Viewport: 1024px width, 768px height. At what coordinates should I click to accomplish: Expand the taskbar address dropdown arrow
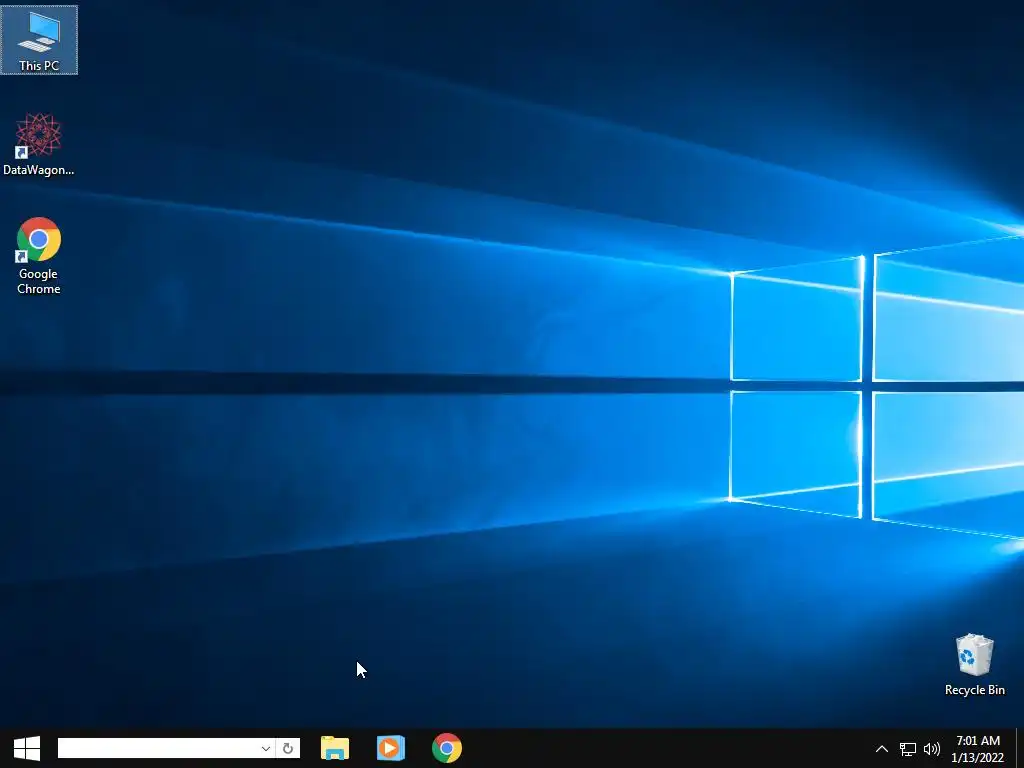coord(266,748)
